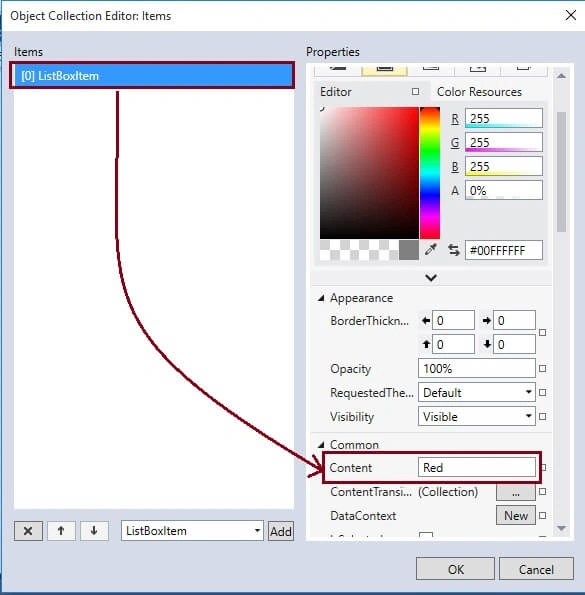Collapse the Common section
Screen dimensions: 585x595
[x=321, y=444]
